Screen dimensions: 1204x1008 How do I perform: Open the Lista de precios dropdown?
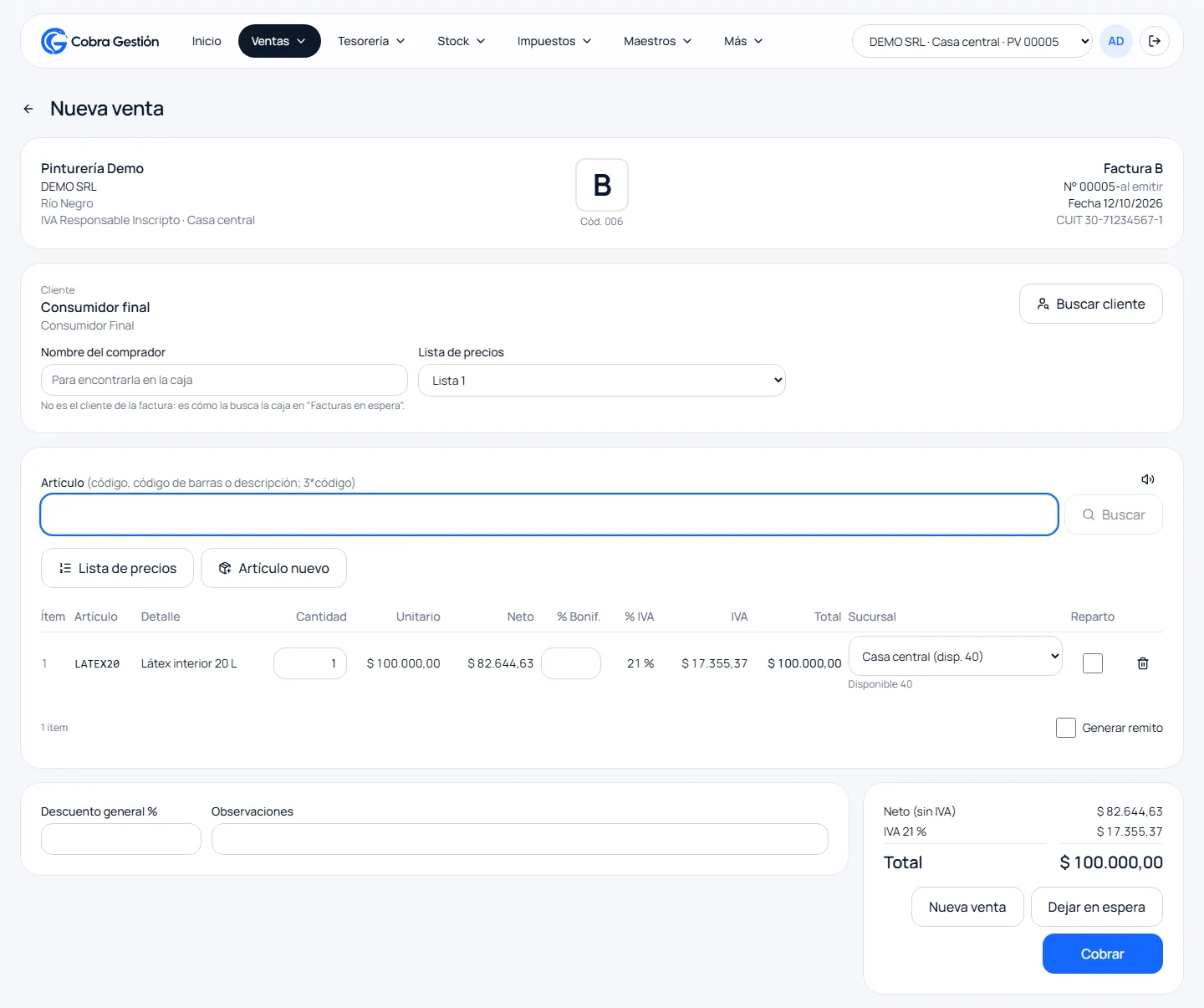tap(602, 381)
